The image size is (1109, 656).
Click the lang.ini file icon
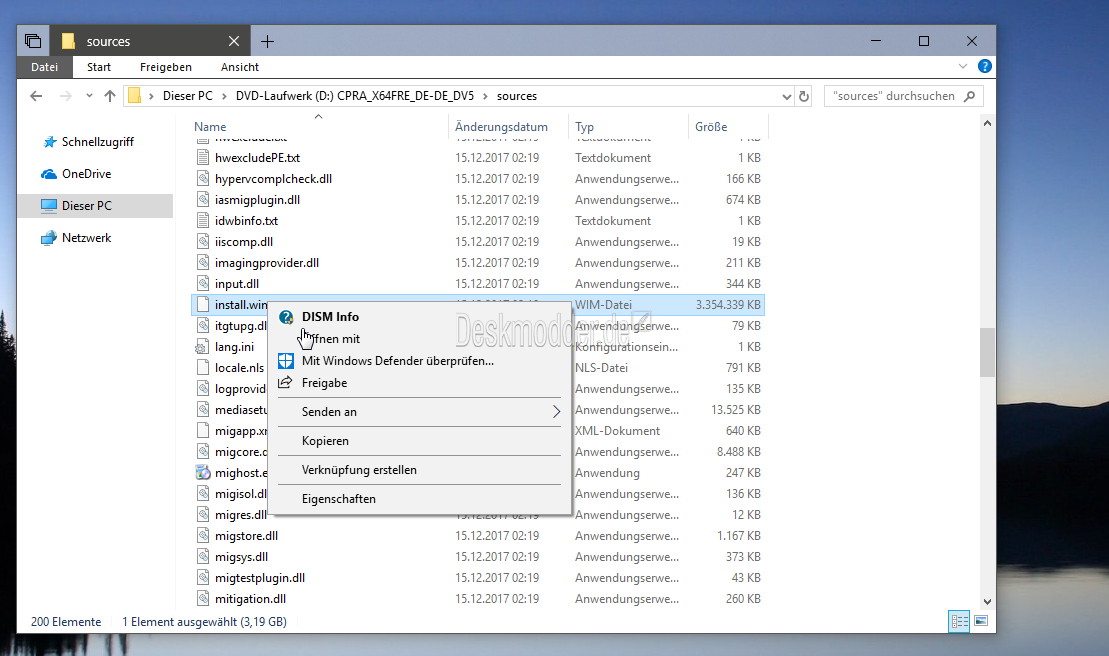(203, 347)
